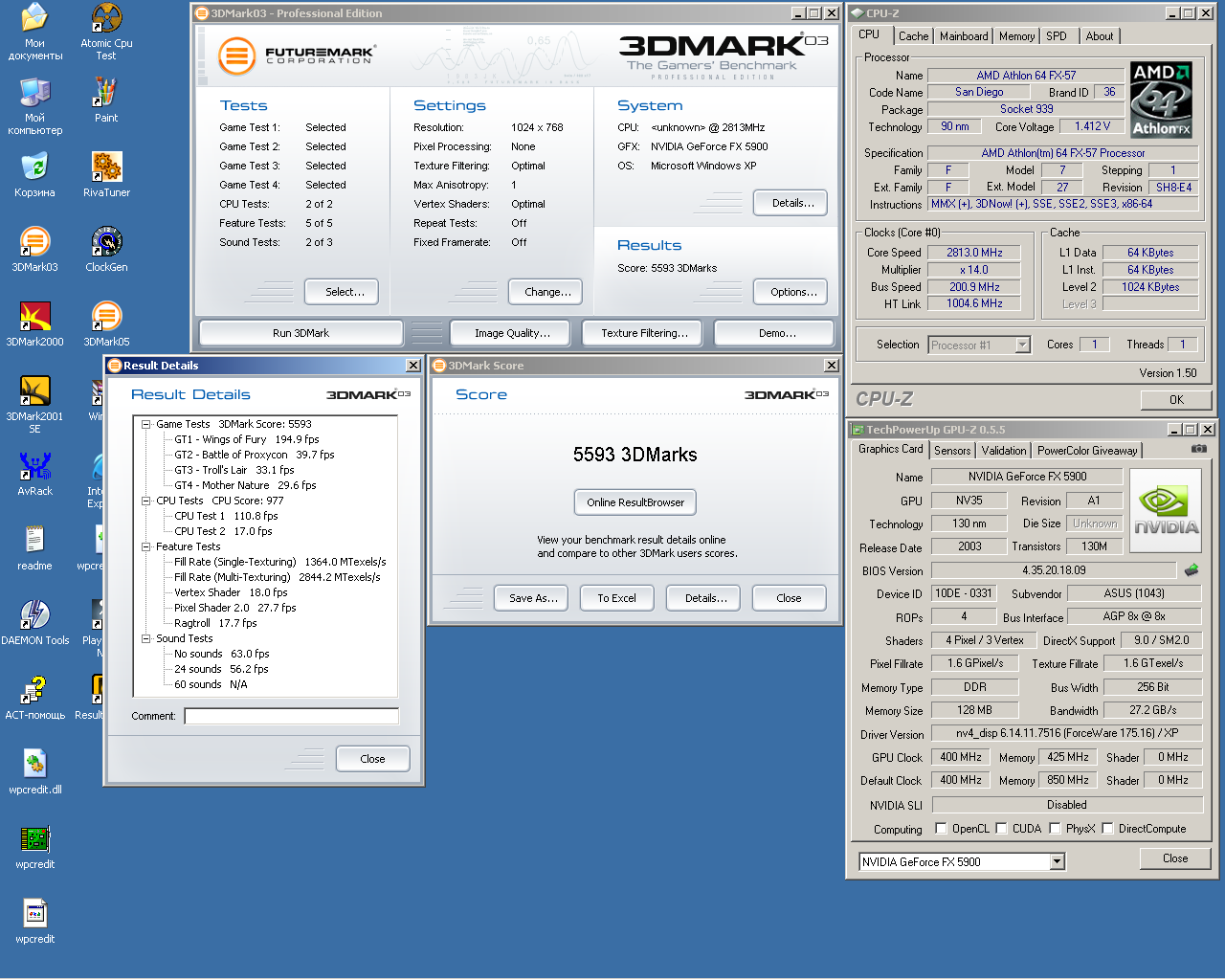Open the Validation tab in GPU-Z

(1004, 451)
